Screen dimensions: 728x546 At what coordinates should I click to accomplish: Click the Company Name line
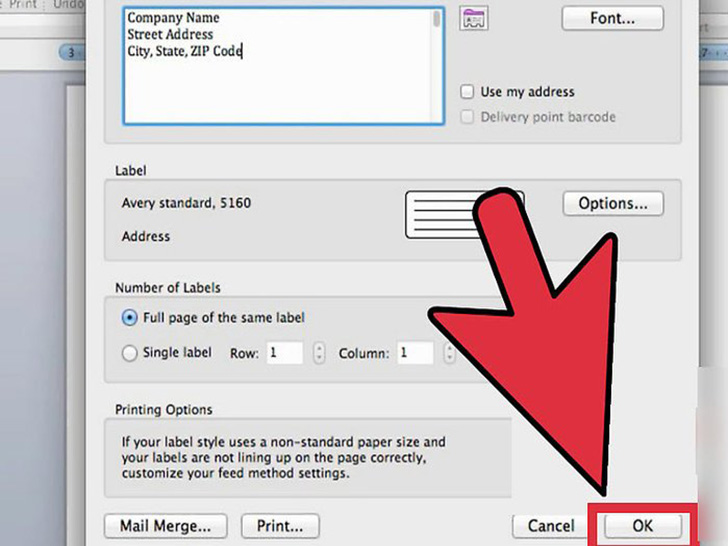pyautogui.click(x=173, y=18)
